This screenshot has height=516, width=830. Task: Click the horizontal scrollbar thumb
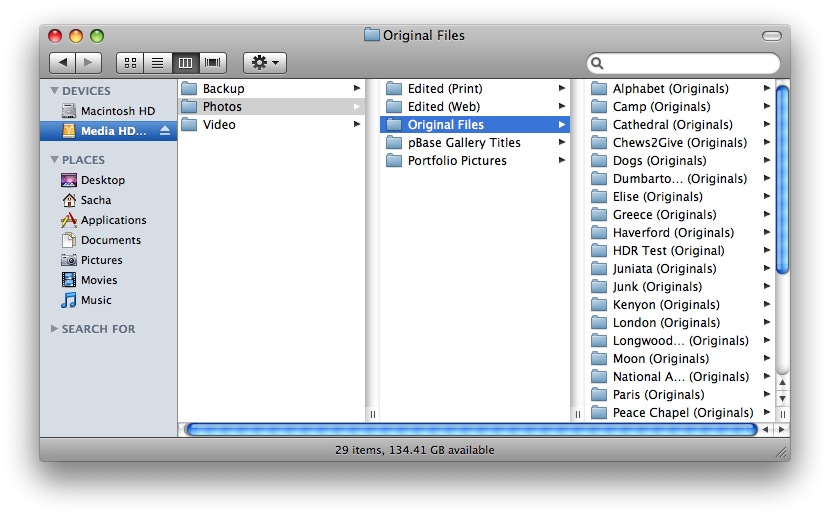(x=471, y=430)
